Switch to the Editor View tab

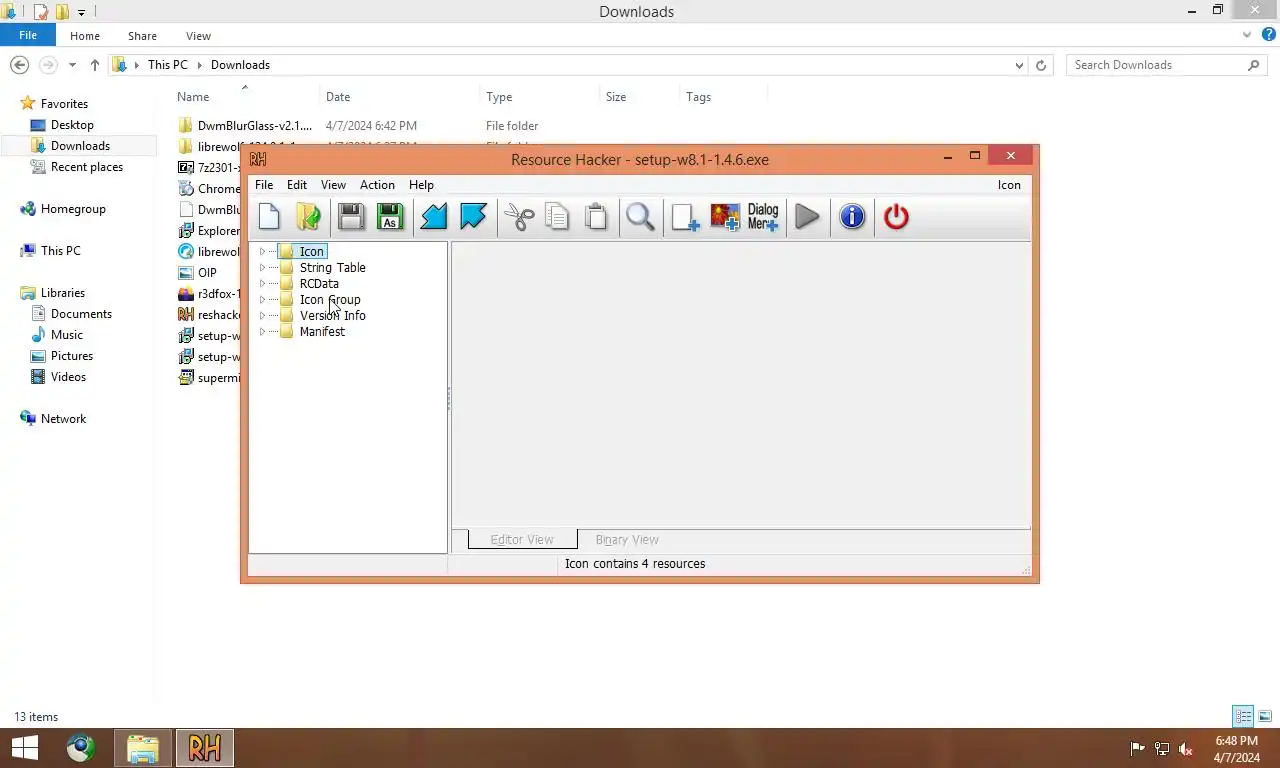(x=522, y=539)
